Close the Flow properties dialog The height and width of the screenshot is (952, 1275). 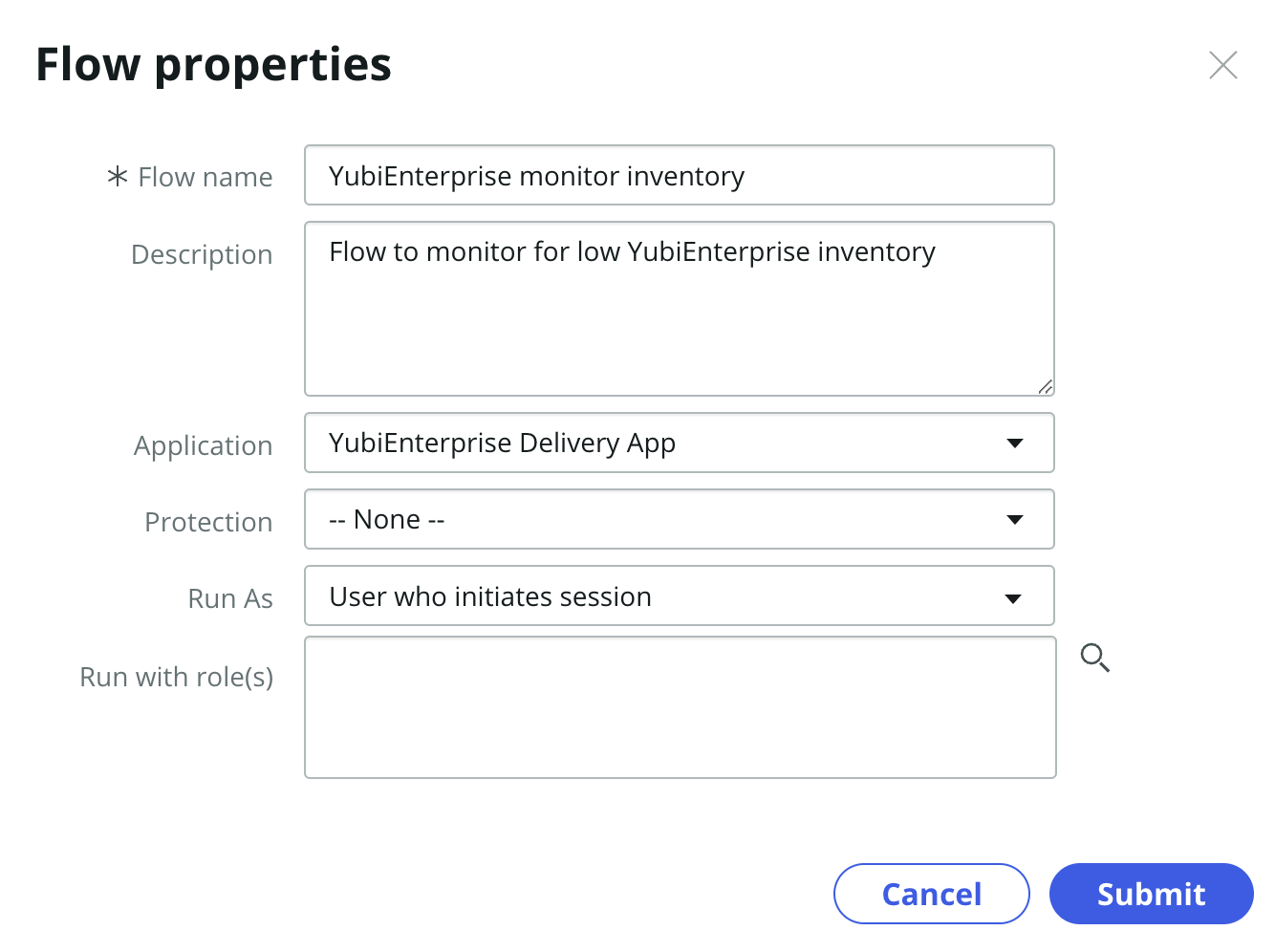pyautogui.click(x=1222, y=65)
